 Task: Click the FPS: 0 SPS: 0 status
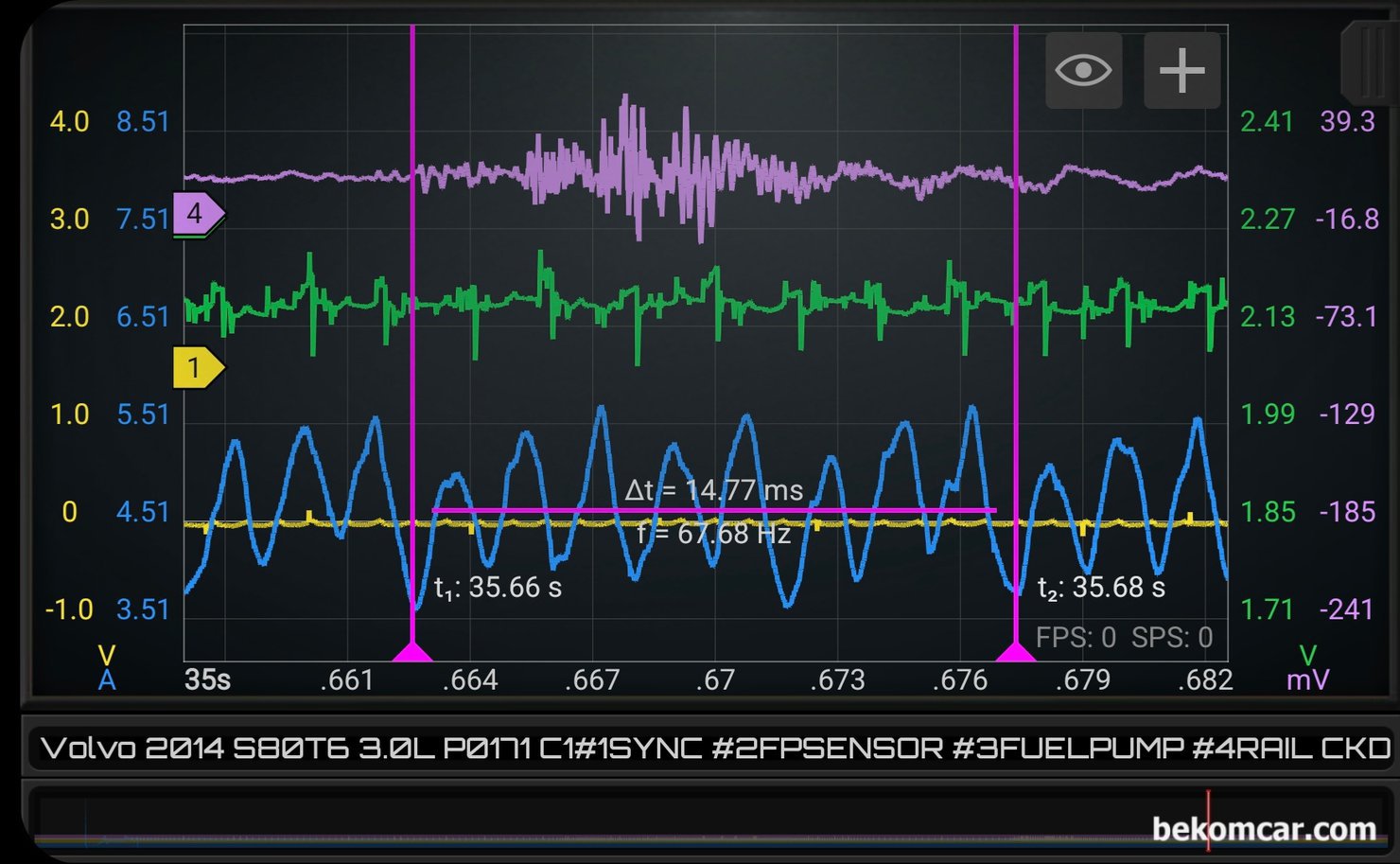[1124, 638]
